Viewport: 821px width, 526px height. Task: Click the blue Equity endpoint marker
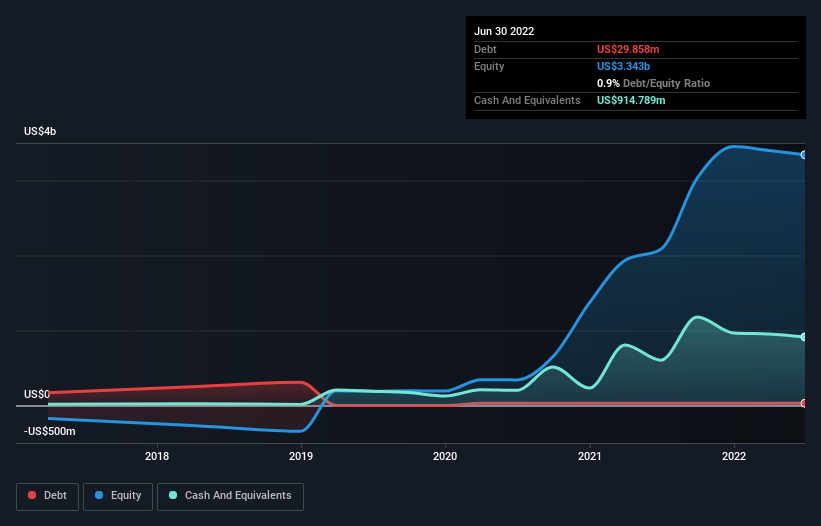804,155
